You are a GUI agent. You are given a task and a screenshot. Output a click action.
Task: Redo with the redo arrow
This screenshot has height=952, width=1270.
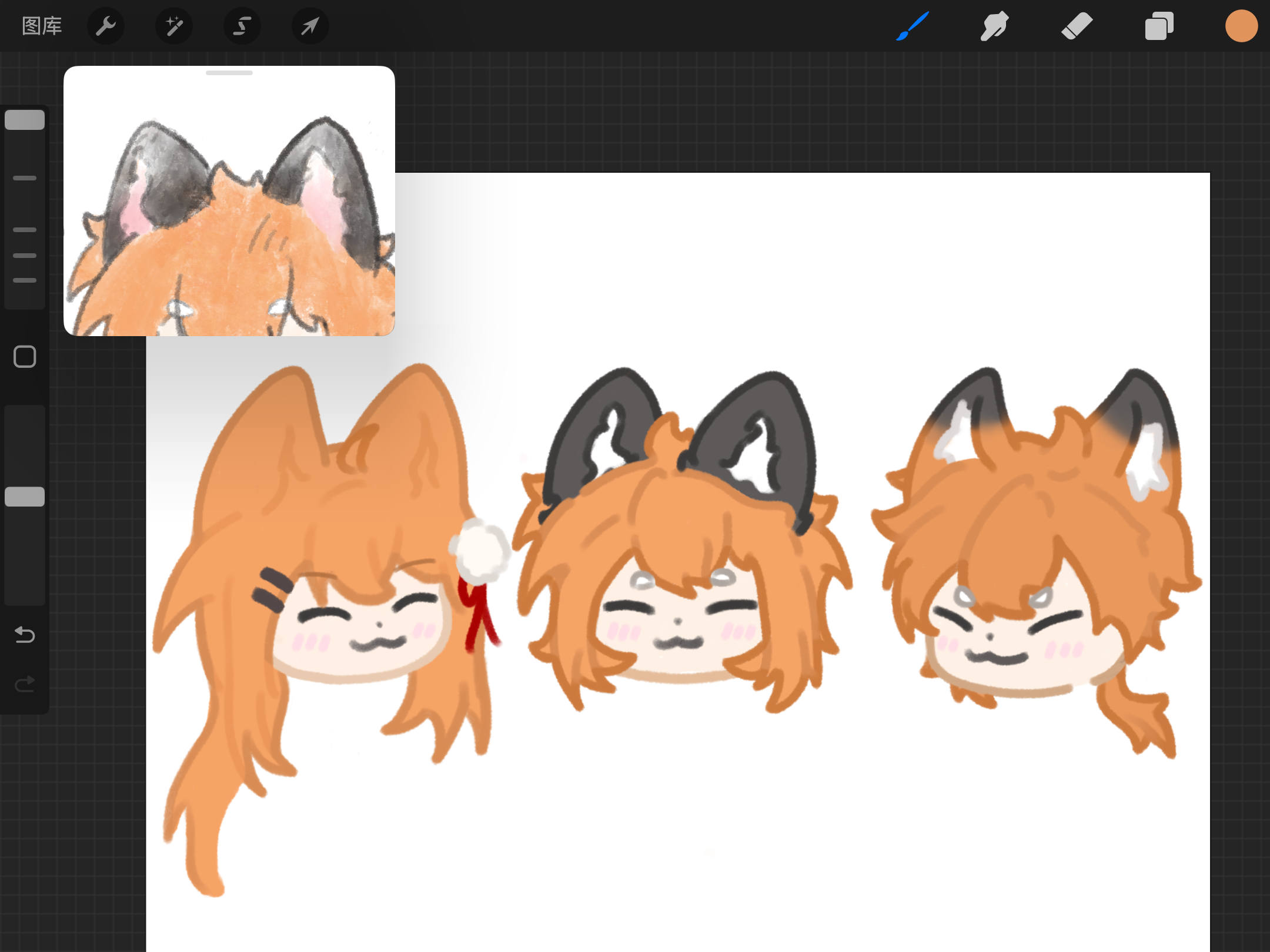(x=25, y=683)
